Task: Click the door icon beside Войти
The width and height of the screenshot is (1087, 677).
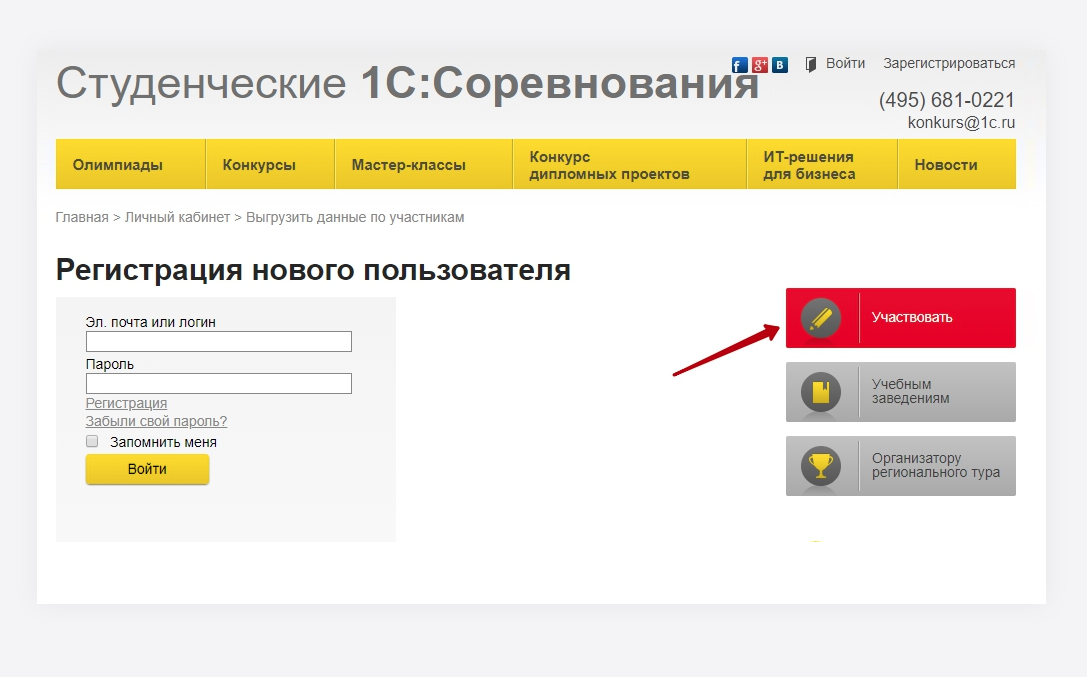Action: point(811,64)
